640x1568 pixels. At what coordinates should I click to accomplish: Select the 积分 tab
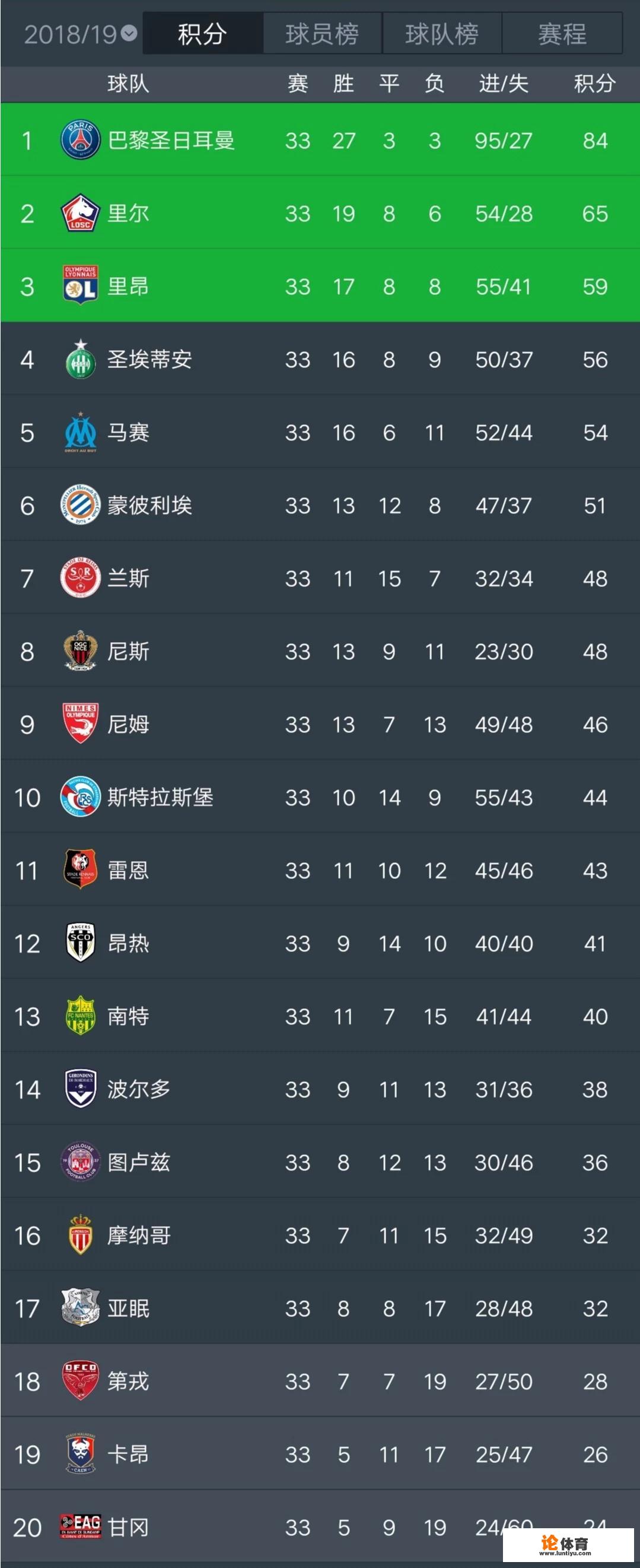click(x=202, y=34)
